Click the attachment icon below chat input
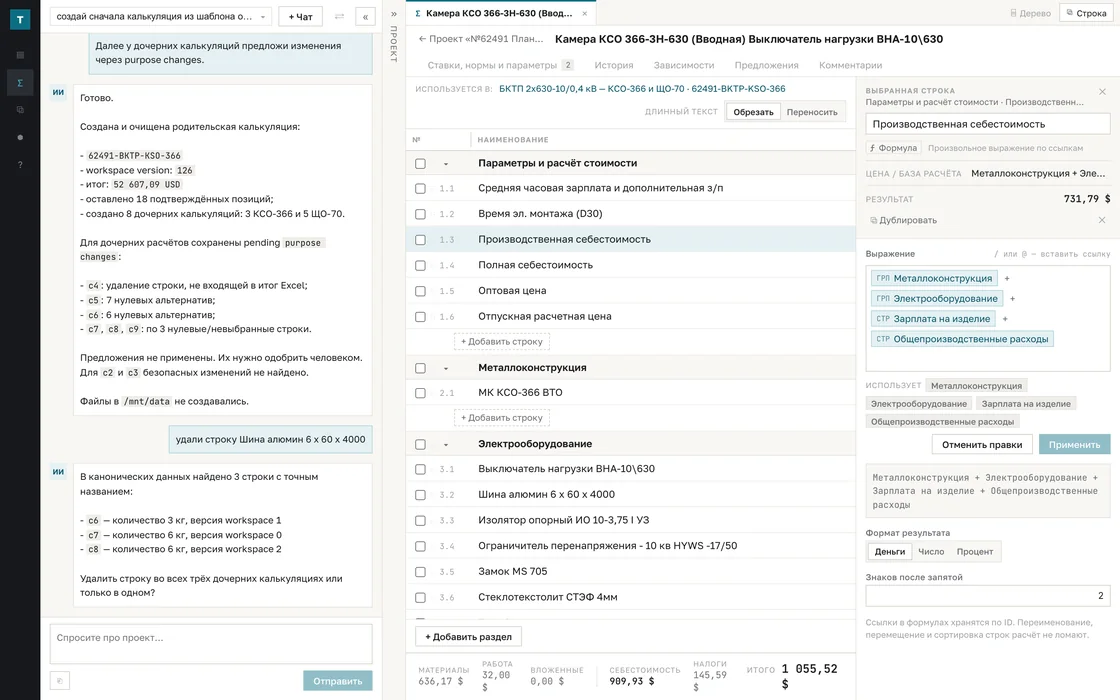 [60, 681]
